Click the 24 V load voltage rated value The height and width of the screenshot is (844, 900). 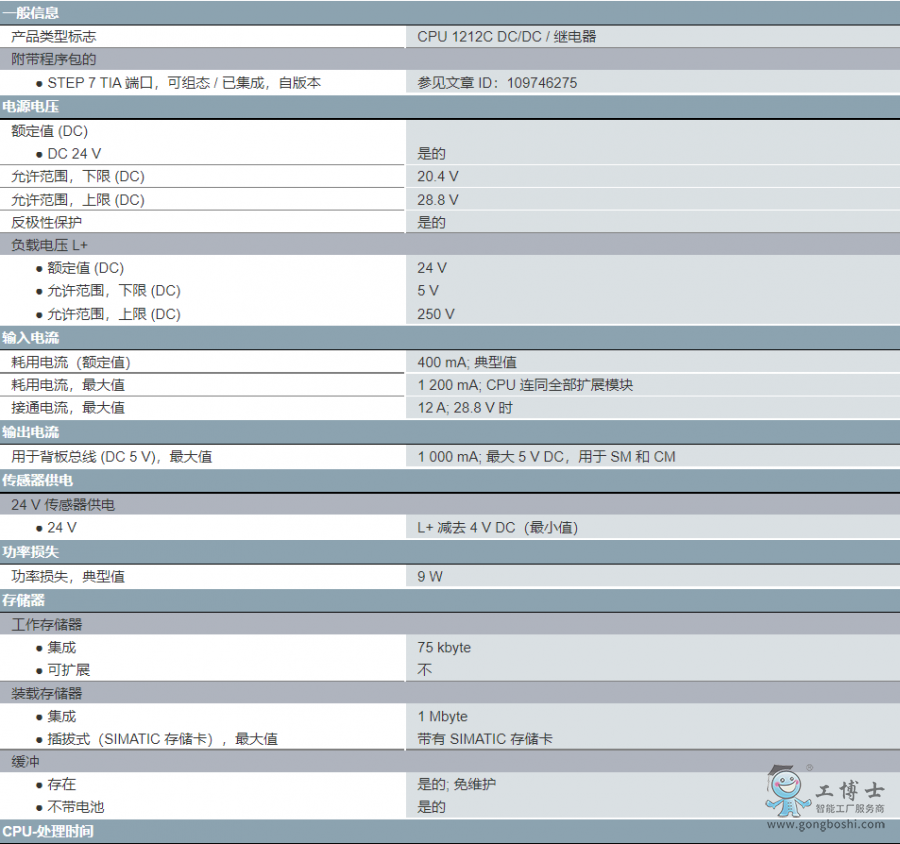(x=432, y=268)
